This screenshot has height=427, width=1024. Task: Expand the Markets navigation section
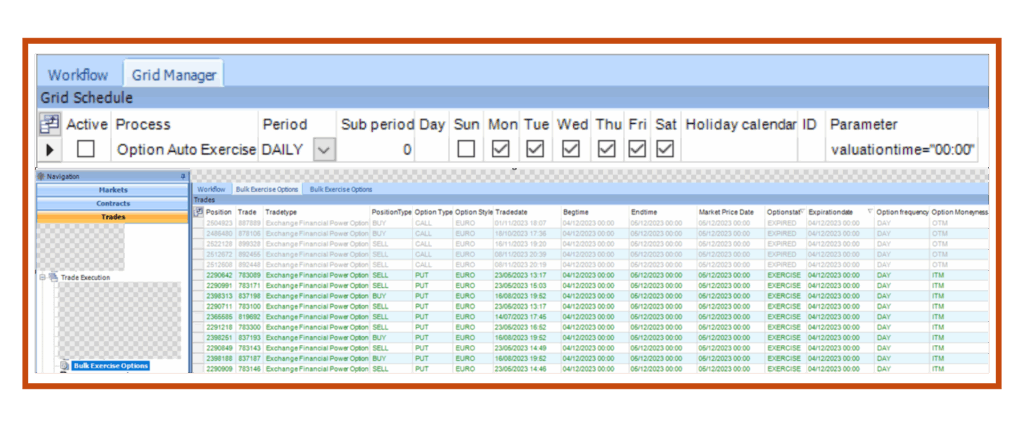(112, 189)
